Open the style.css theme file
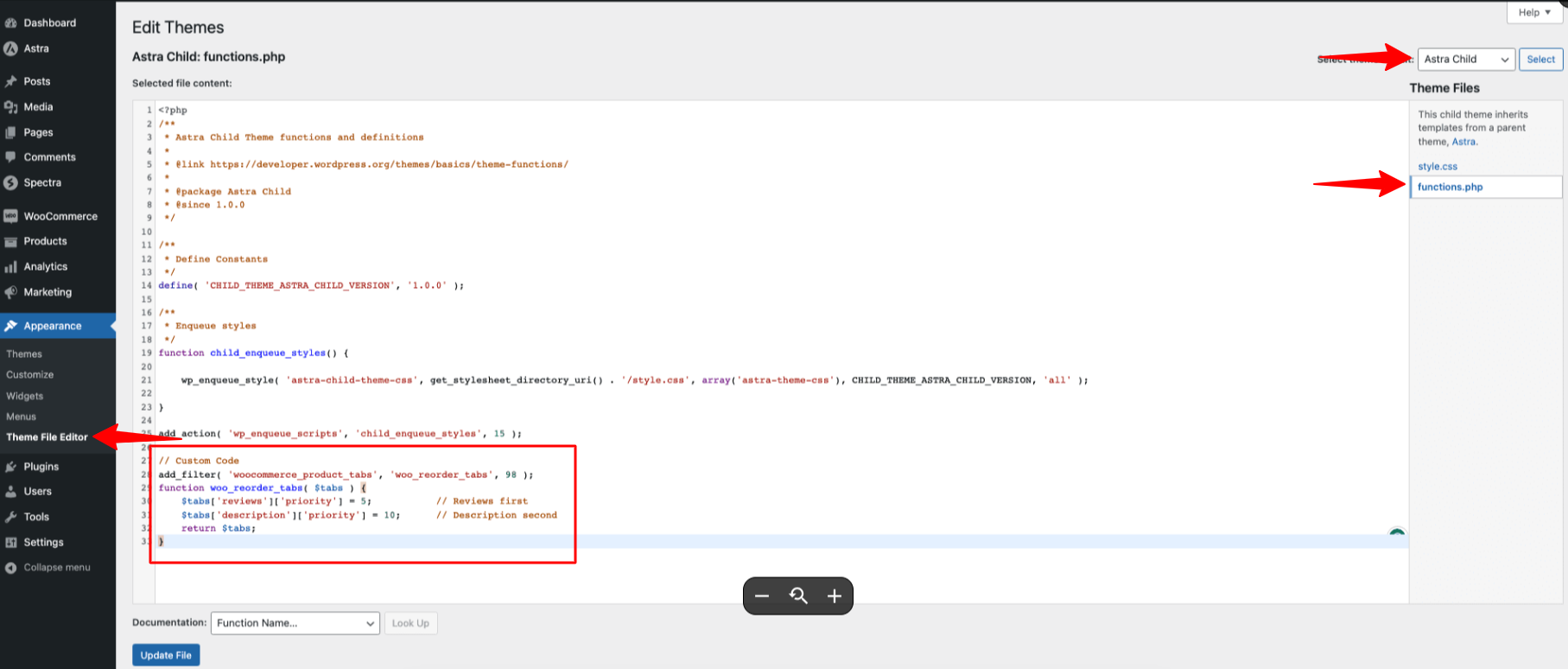Screen dimensions: 1568x669 point(1437,167)
